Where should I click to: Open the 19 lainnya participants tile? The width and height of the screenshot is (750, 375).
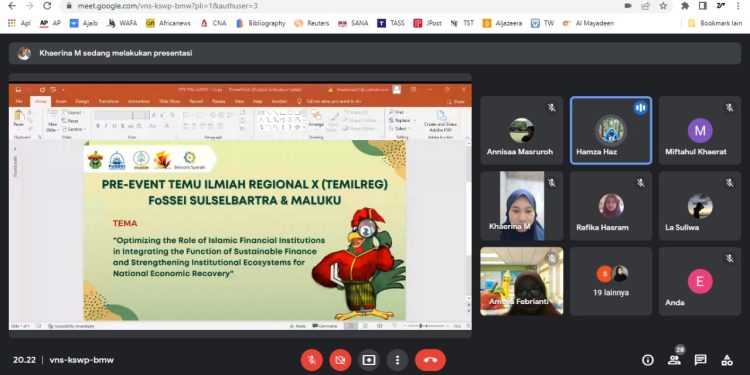pyautogui.click(x=611, y=281)
